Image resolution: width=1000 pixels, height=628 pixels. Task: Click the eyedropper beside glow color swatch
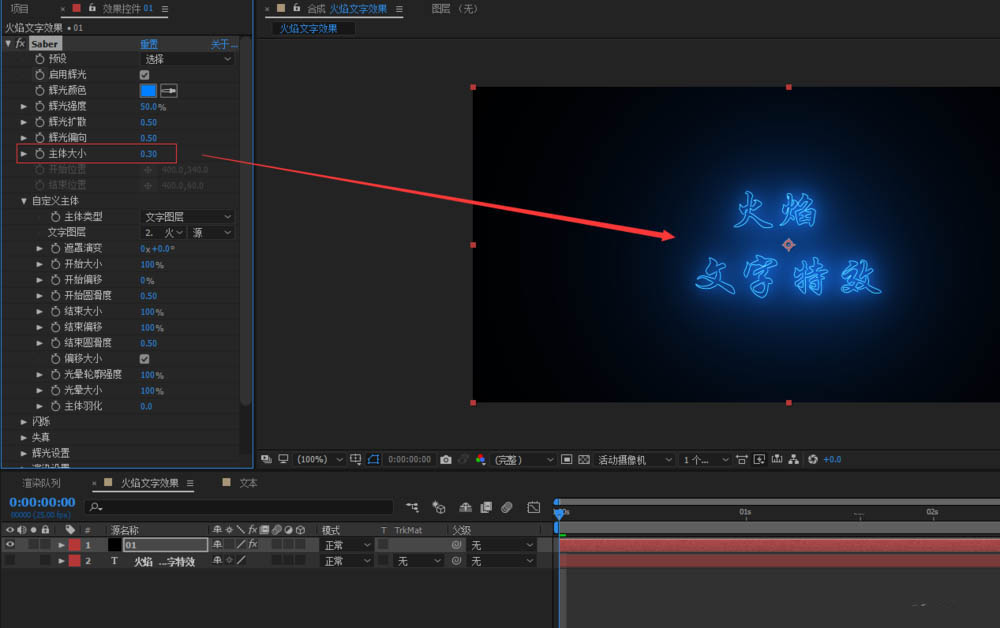pos(168,91)
